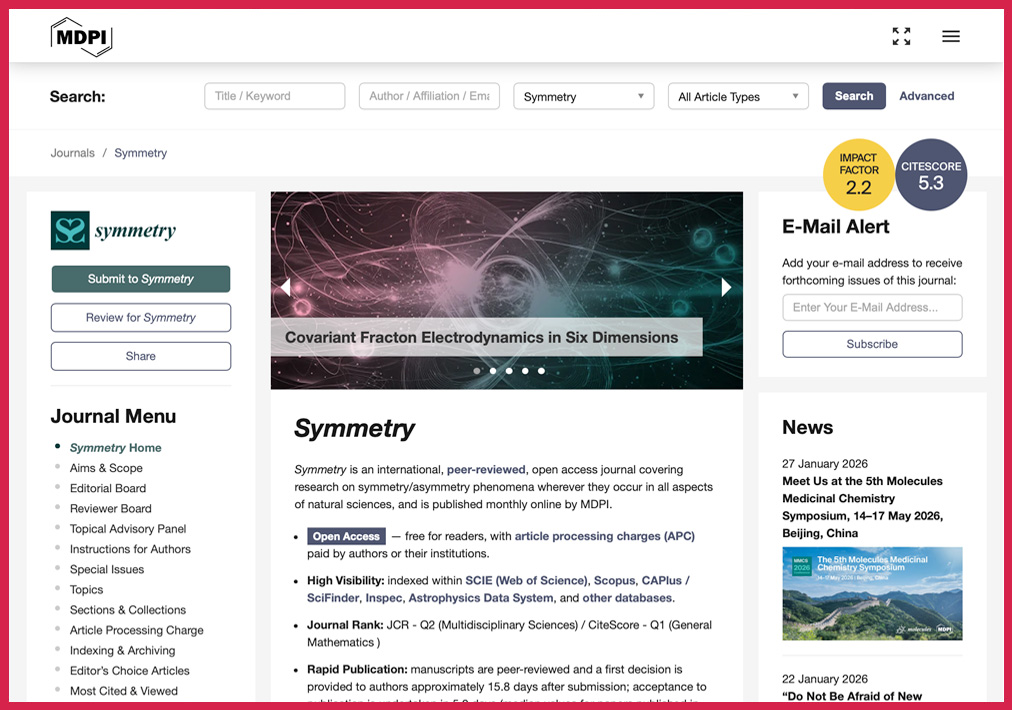Open Most Cited & Viewed menu item
Image resolution: width=1012 pixels, height=710 pixels.
pyautogui.click(x=123, y=691)
